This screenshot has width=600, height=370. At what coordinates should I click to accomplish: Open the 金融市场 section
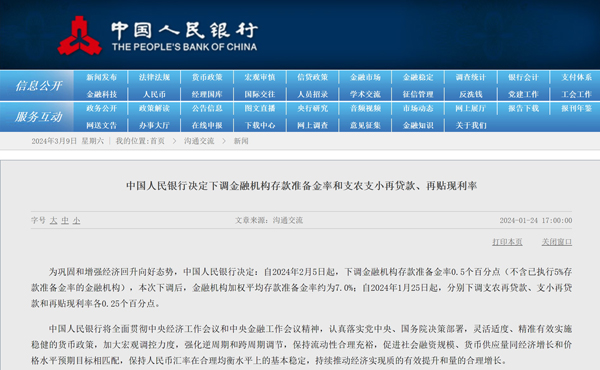tap(365, 77)
